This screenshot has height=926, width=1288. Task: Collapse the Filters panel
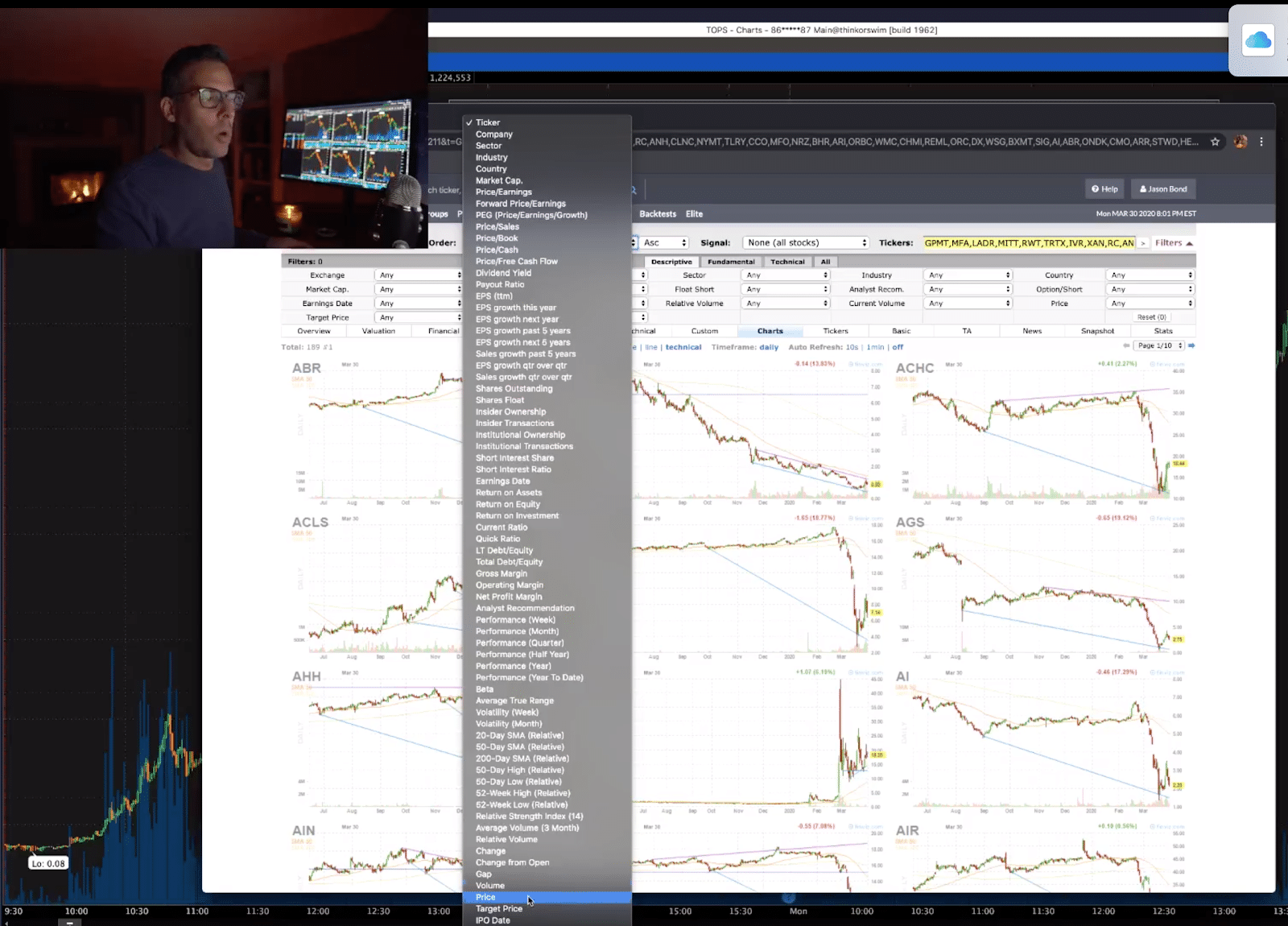[1174, 243]
